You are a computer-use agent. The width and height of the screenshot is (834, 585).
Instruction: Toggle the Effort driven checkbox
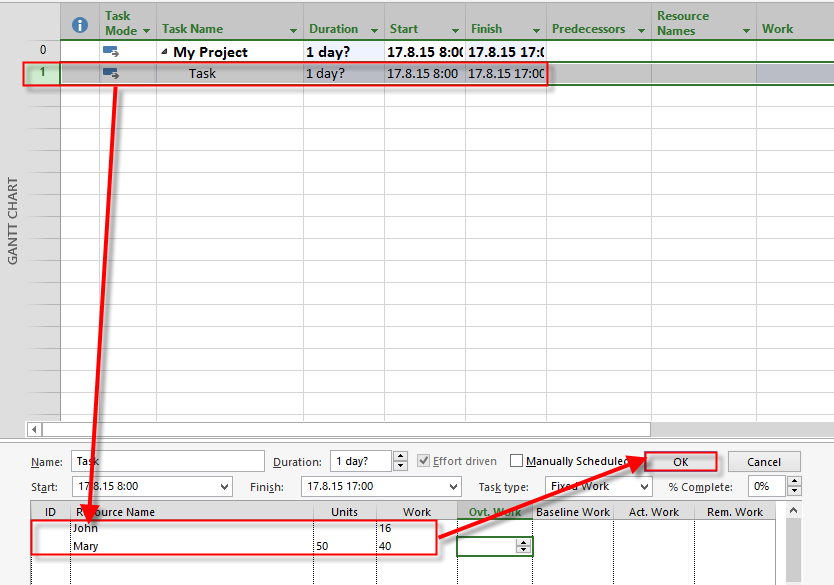coord(424,461)
